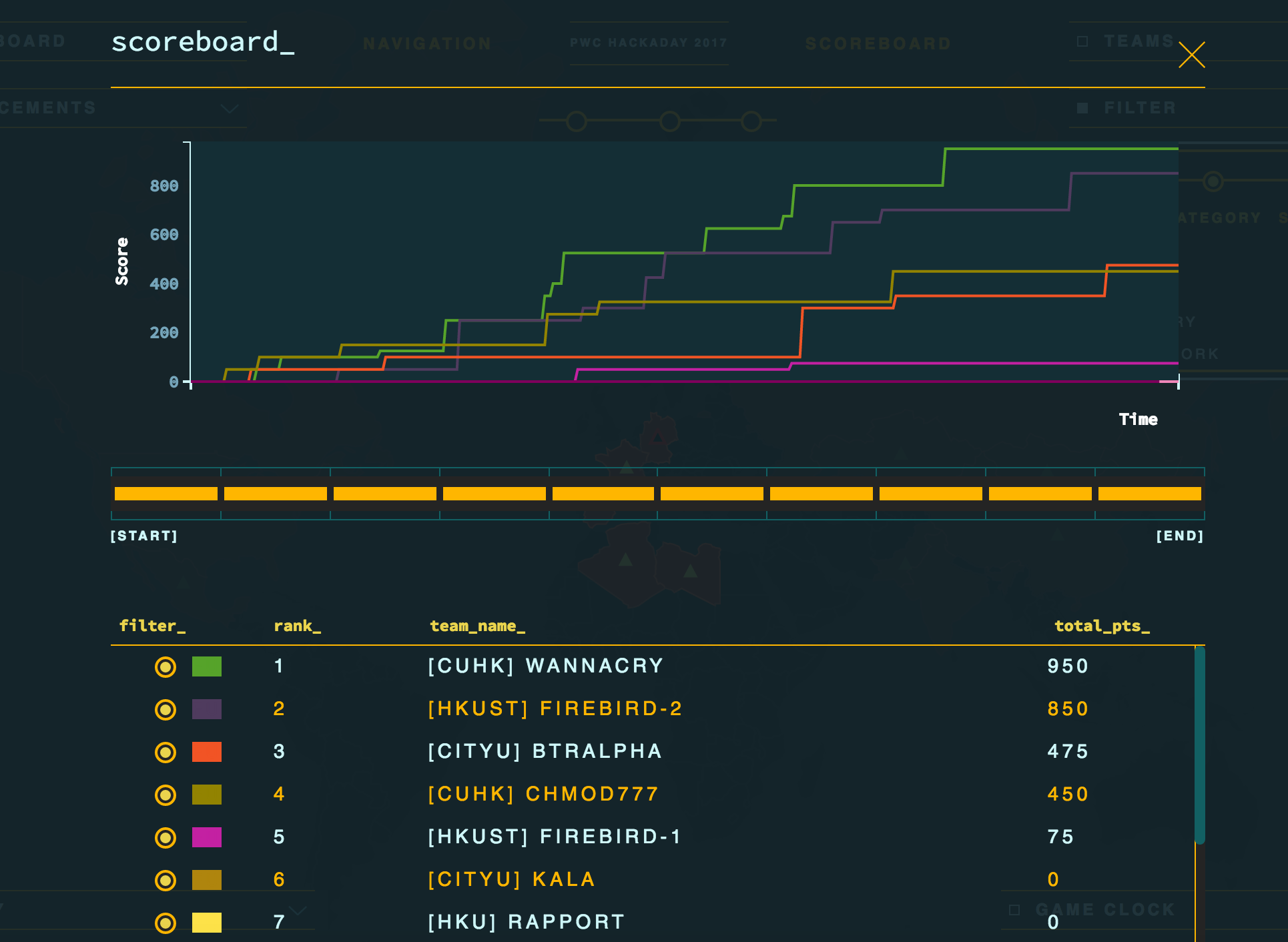Sort by the rank_ column header
The height and width of the screenshot is (942, 1288).
click(297, 626)
